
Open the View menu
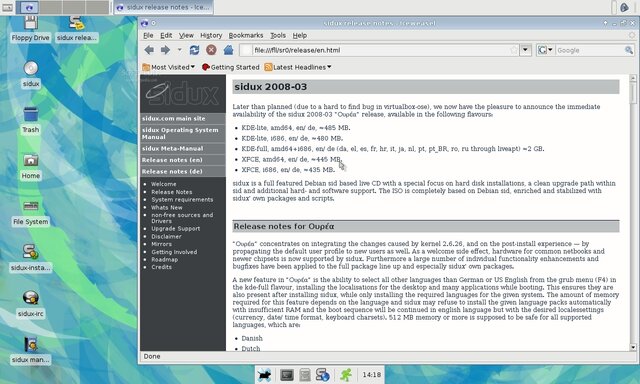(186, 36)
